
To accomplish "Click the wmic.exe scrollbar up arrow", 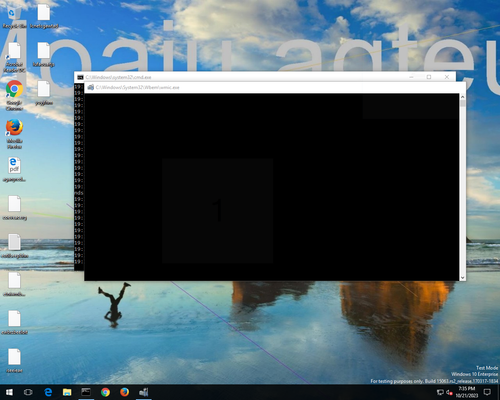I will click(x=462, y=97).
